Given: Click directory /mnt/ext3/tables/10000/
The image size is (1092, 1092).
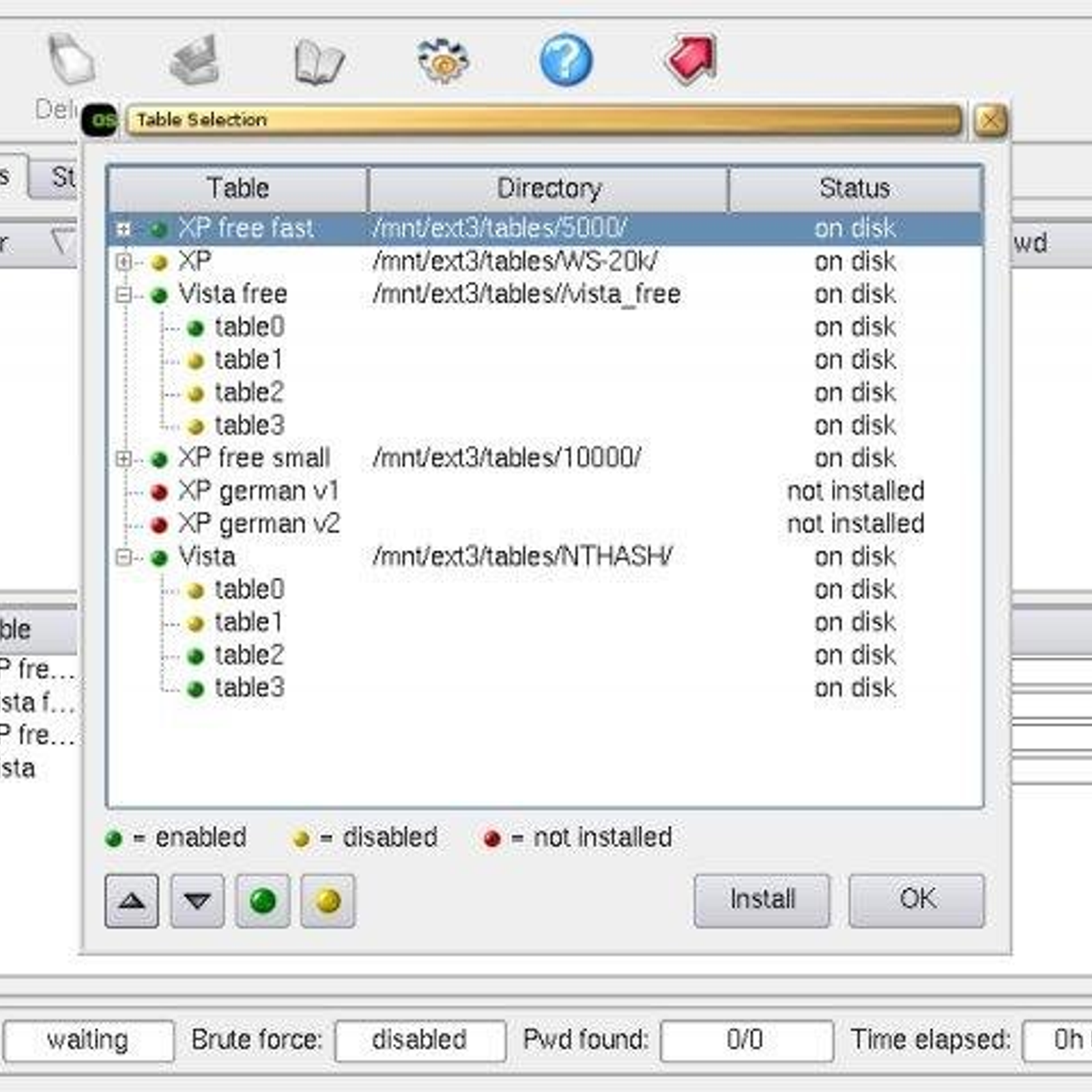Looking at the screenshot, I should (507, 458).
